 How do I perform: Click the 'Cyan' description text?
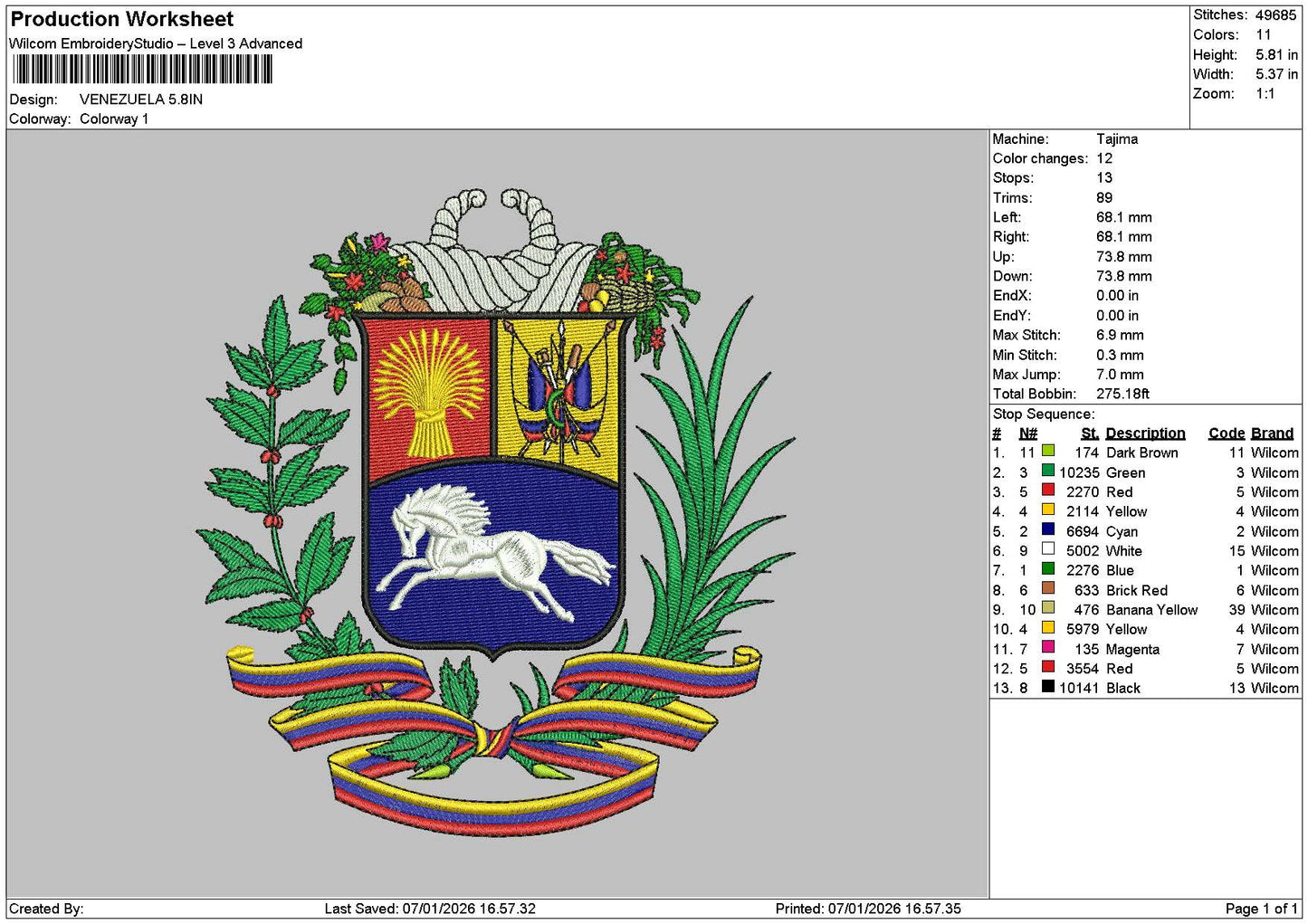[1122, 531]
